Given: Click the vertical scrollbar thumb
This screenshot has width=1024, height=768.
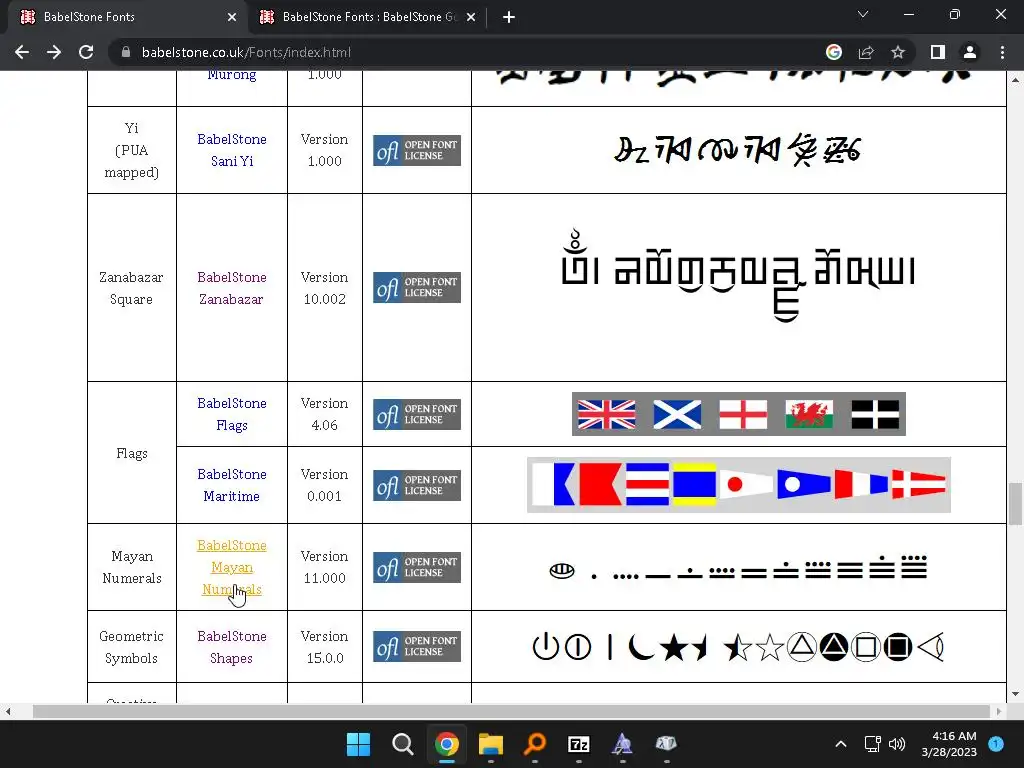Looking at the screenshot, I should tap(1015, 504).
